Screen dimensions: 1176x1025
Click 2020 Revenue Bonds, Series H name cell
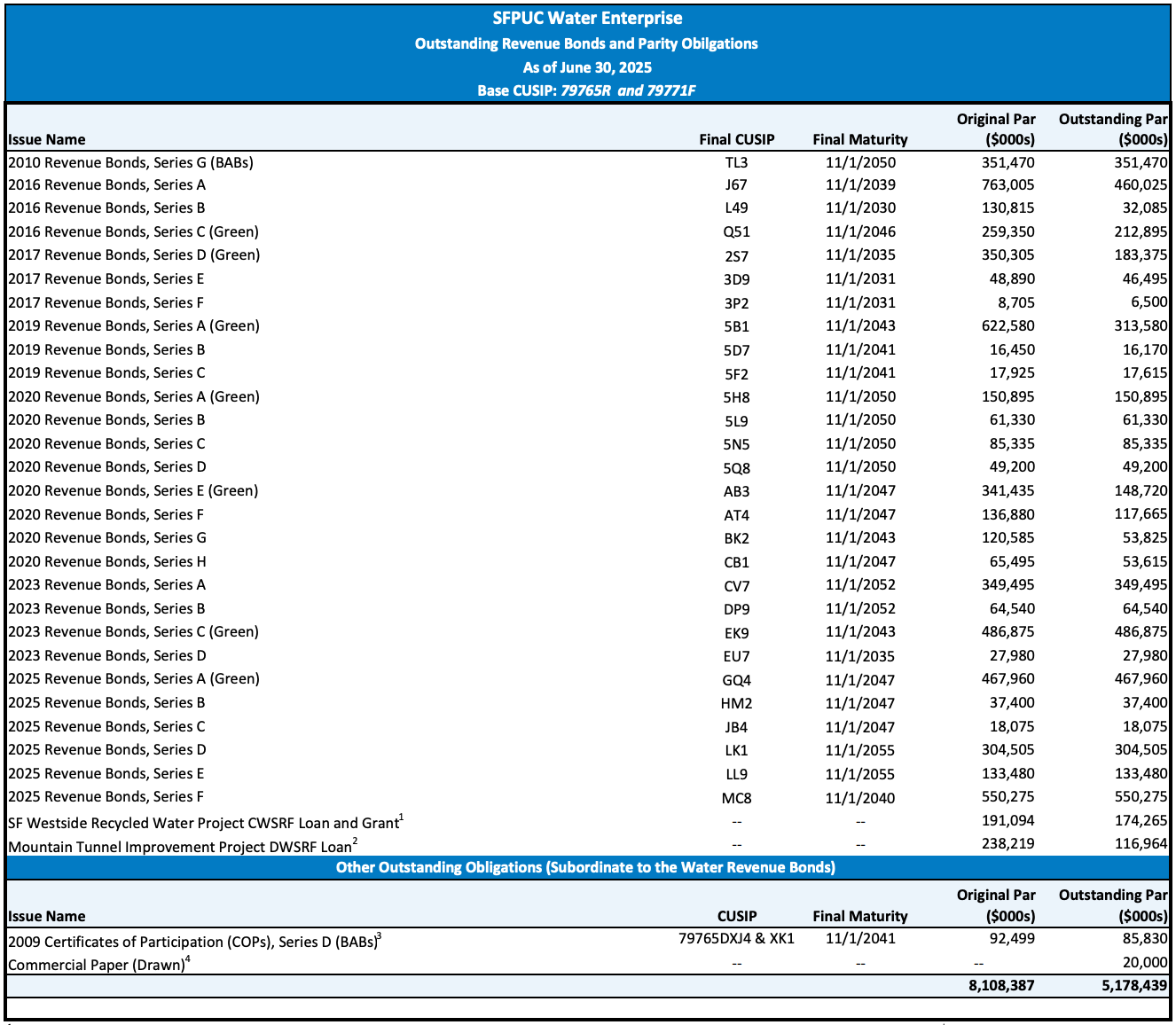[x=107, y=561]
